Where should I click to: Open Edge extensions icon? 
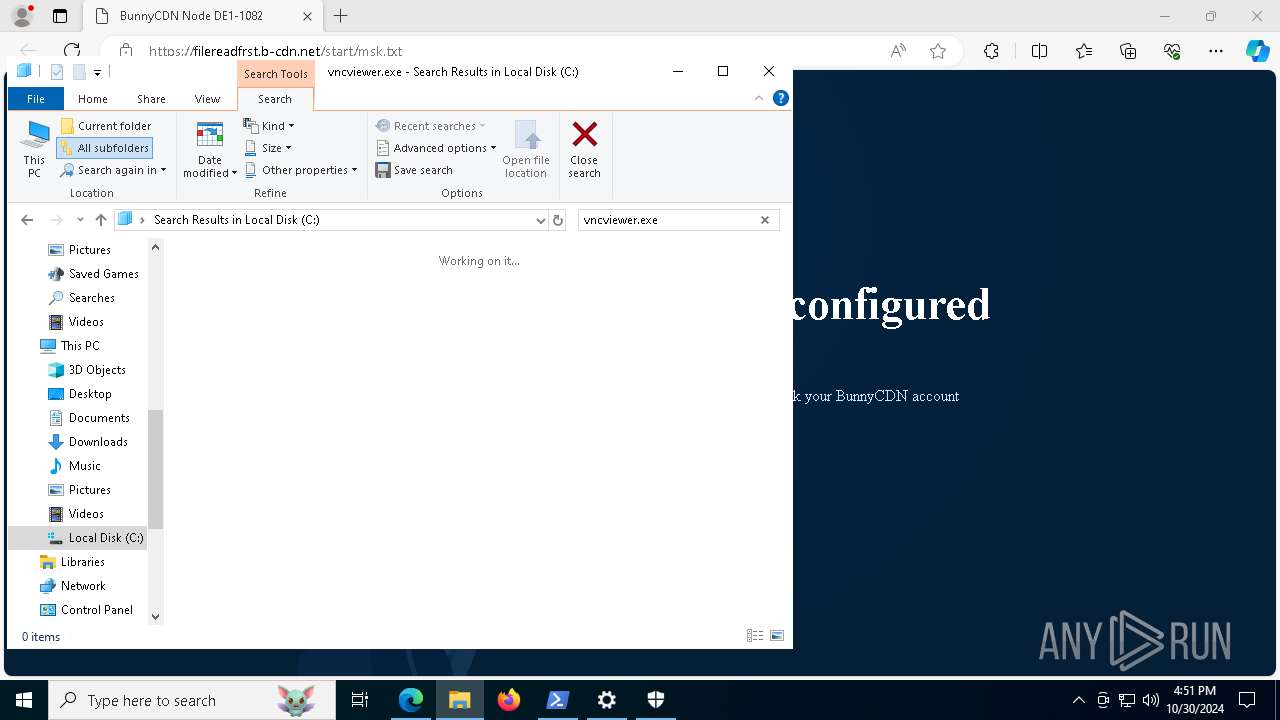pyautogui.click(x=991, y=51)
